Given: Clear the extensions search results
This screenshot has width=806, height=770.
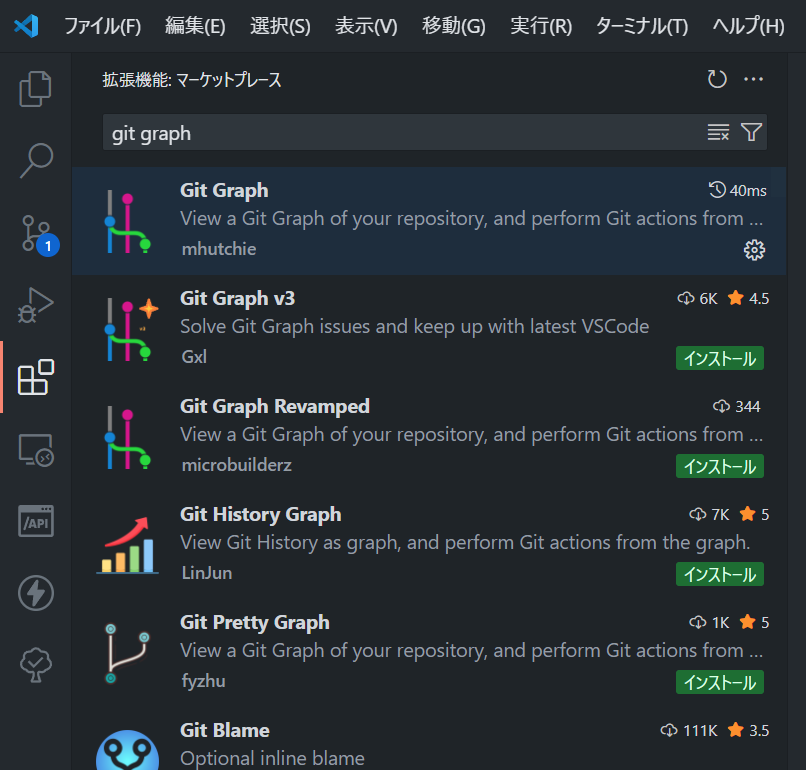Looking at the screenshot, I should pos(718,132).
